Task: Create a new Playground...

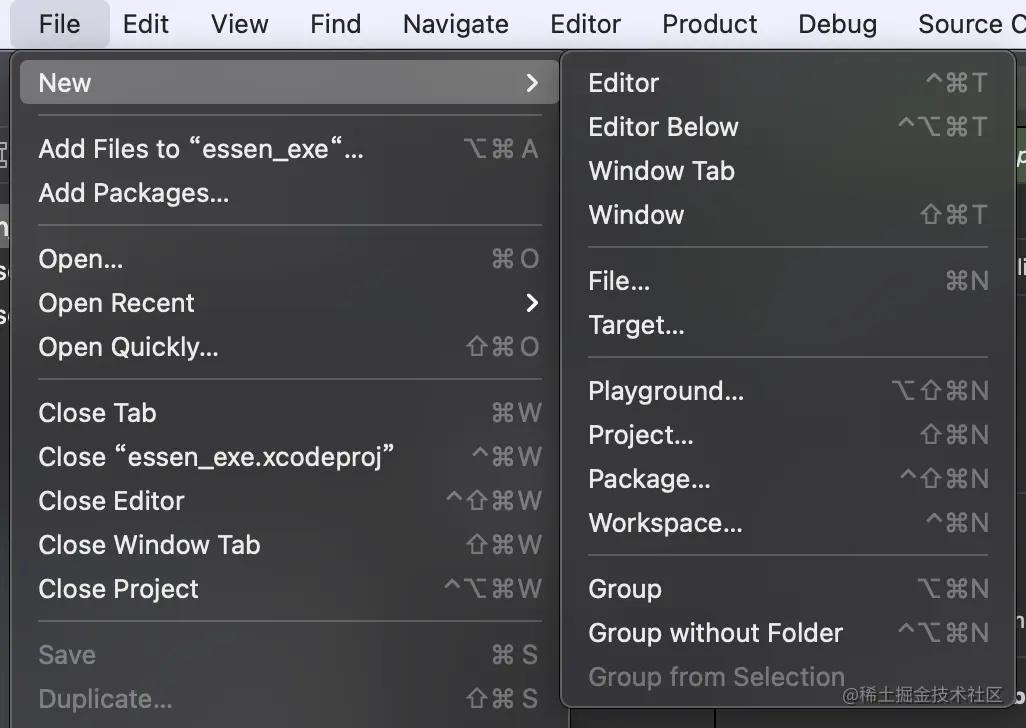Action: pyautogui.click(x=666, y=391)
